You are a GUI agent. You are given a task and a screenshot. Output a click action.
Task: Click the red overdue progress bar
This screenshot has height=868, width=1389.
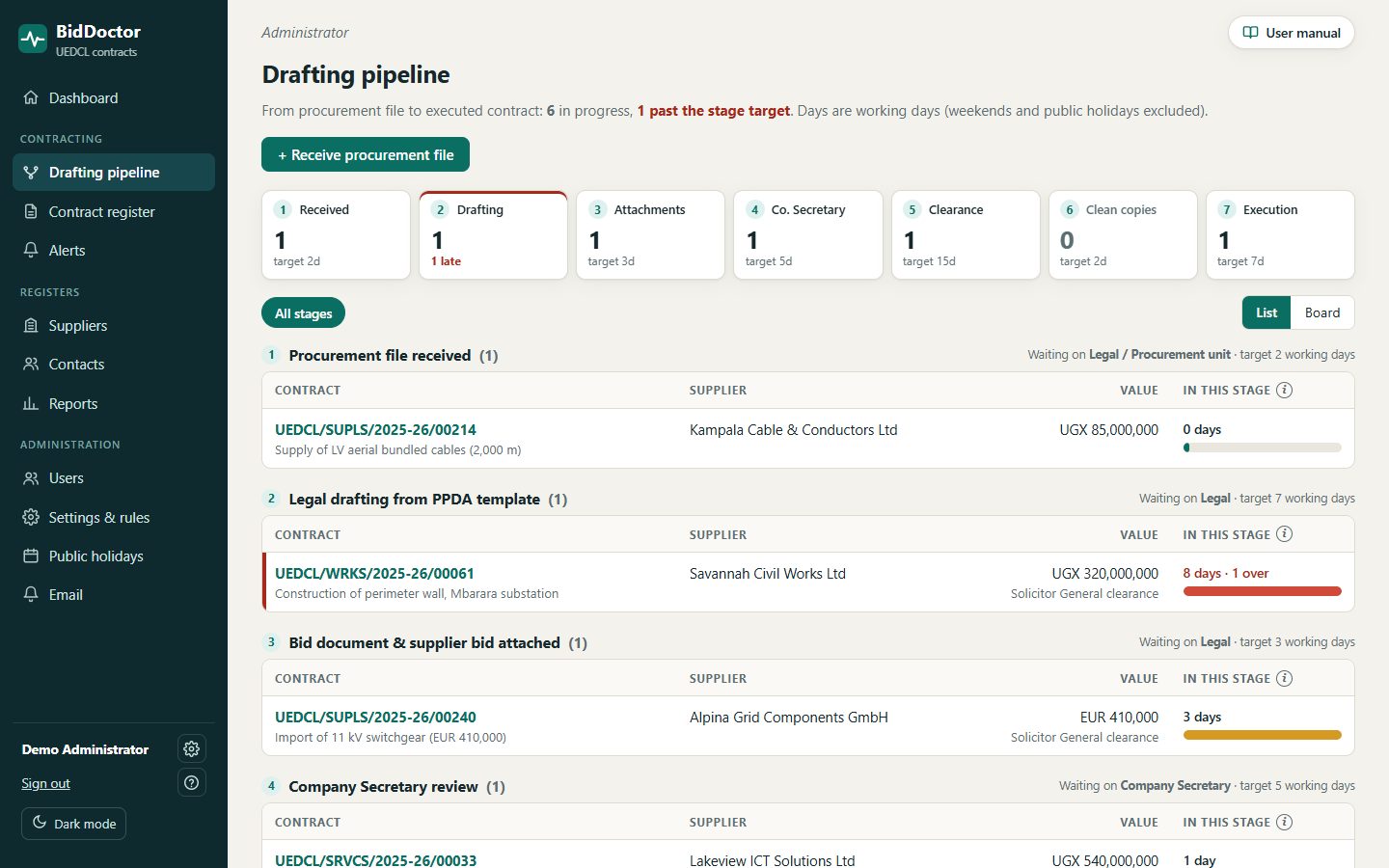1262,591
